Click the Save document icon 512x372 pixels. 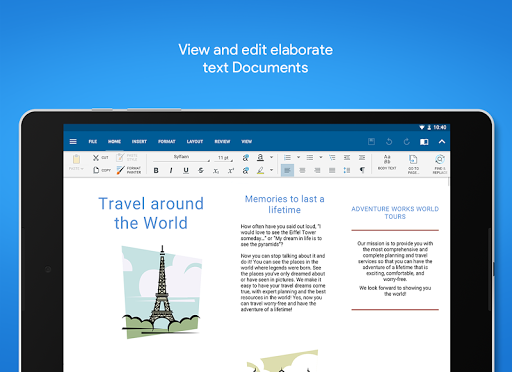[x=371, y=142]
